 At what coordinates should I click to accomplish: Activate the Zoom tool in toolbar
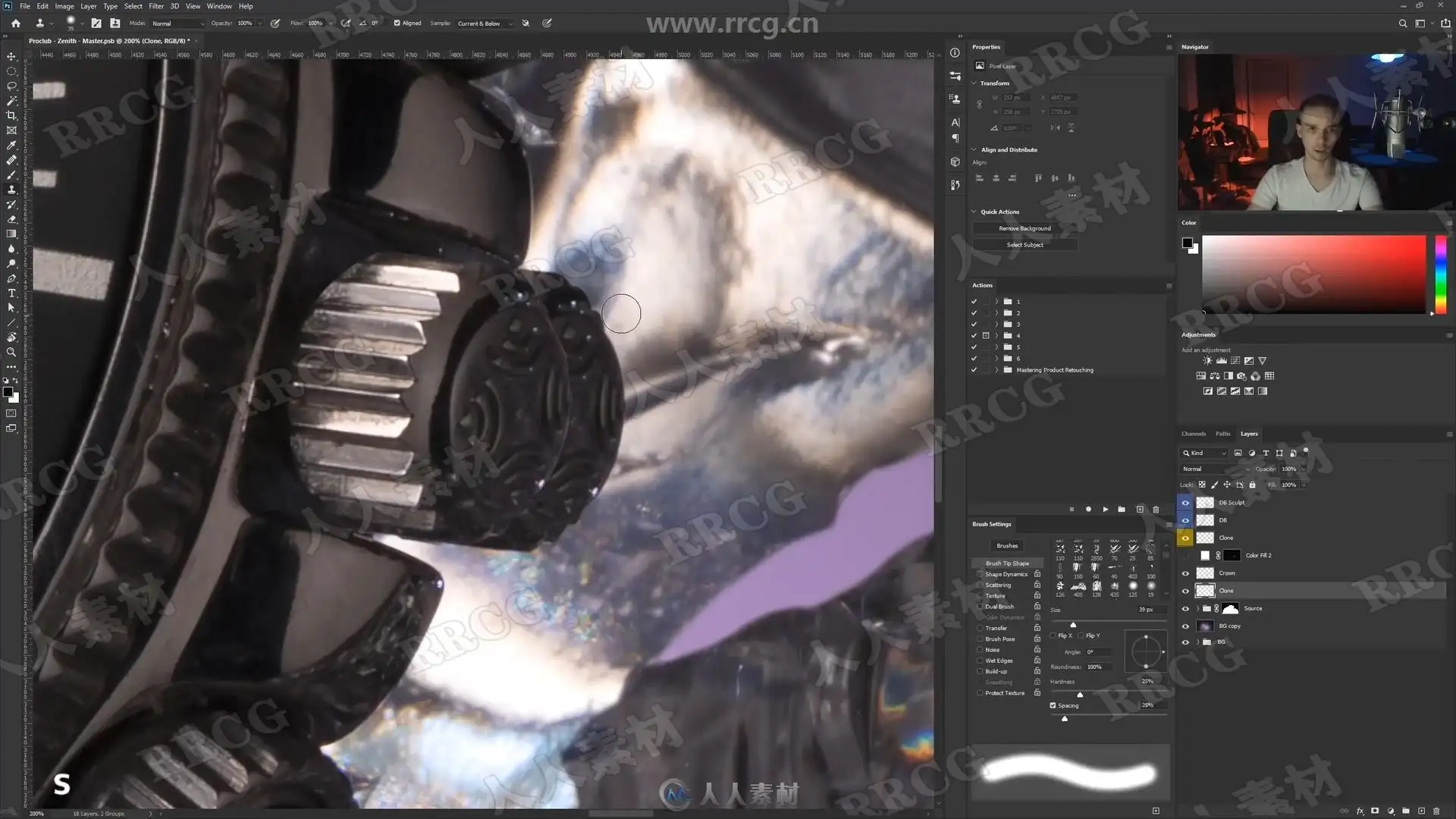[x=11, y=353]
